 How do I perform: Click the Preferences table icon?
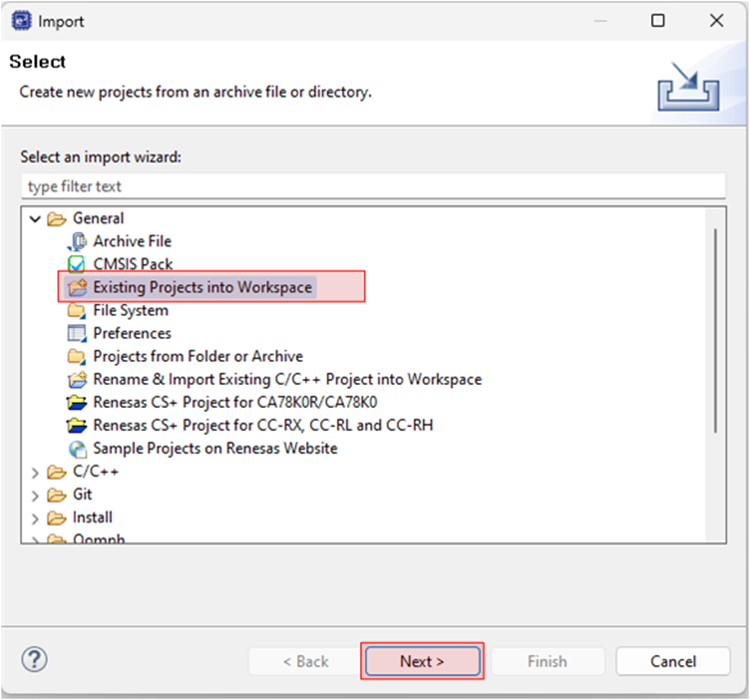click(x=77, y=333)
